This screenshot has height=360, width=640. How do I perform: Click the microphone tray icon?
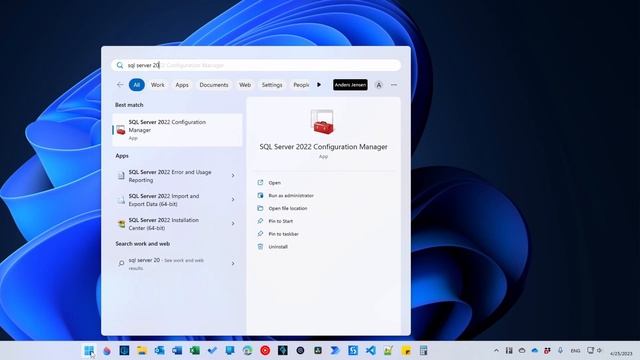(x=560, y=350)
